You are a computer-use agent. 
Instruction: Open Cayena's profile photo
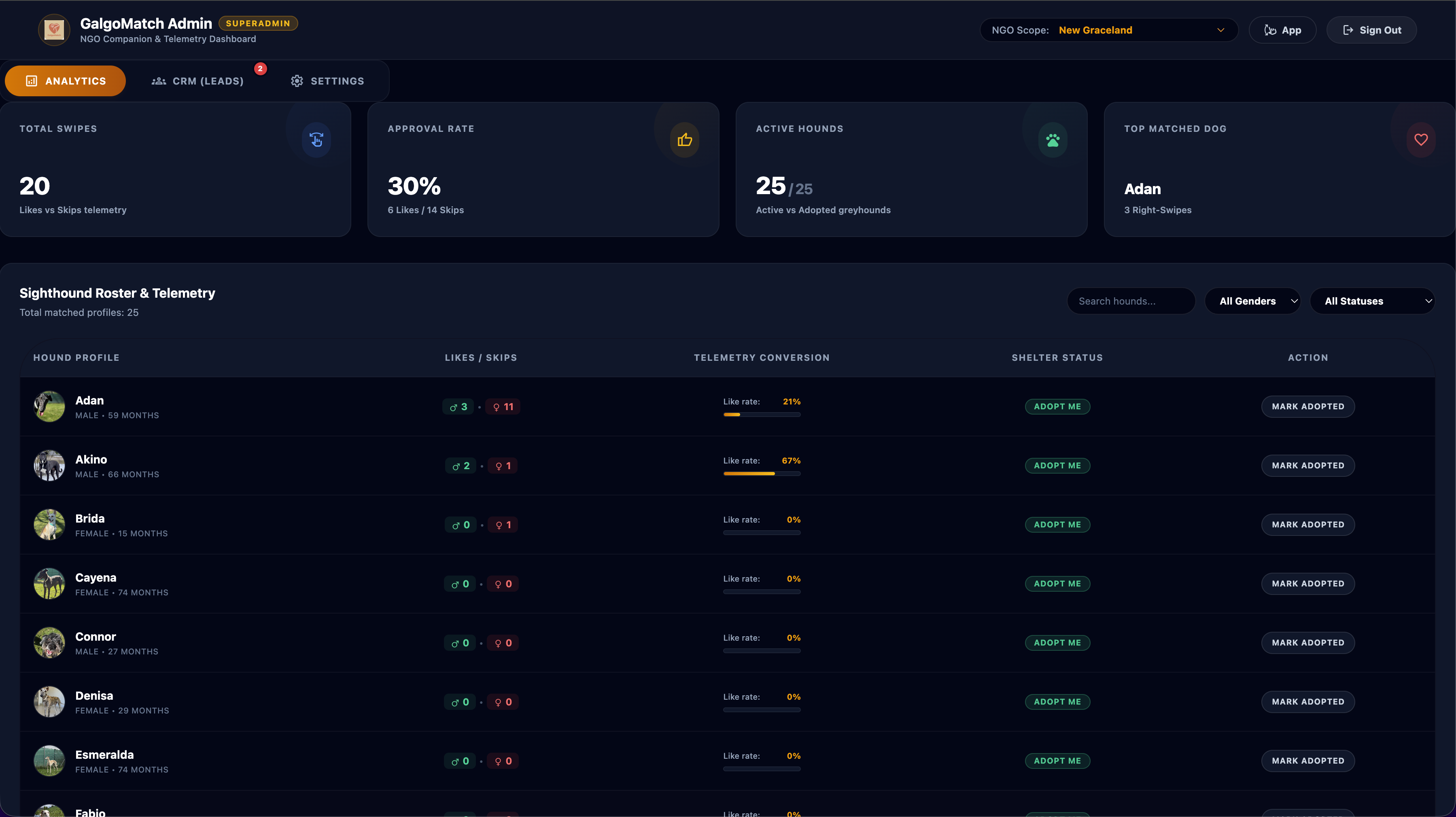49,584
